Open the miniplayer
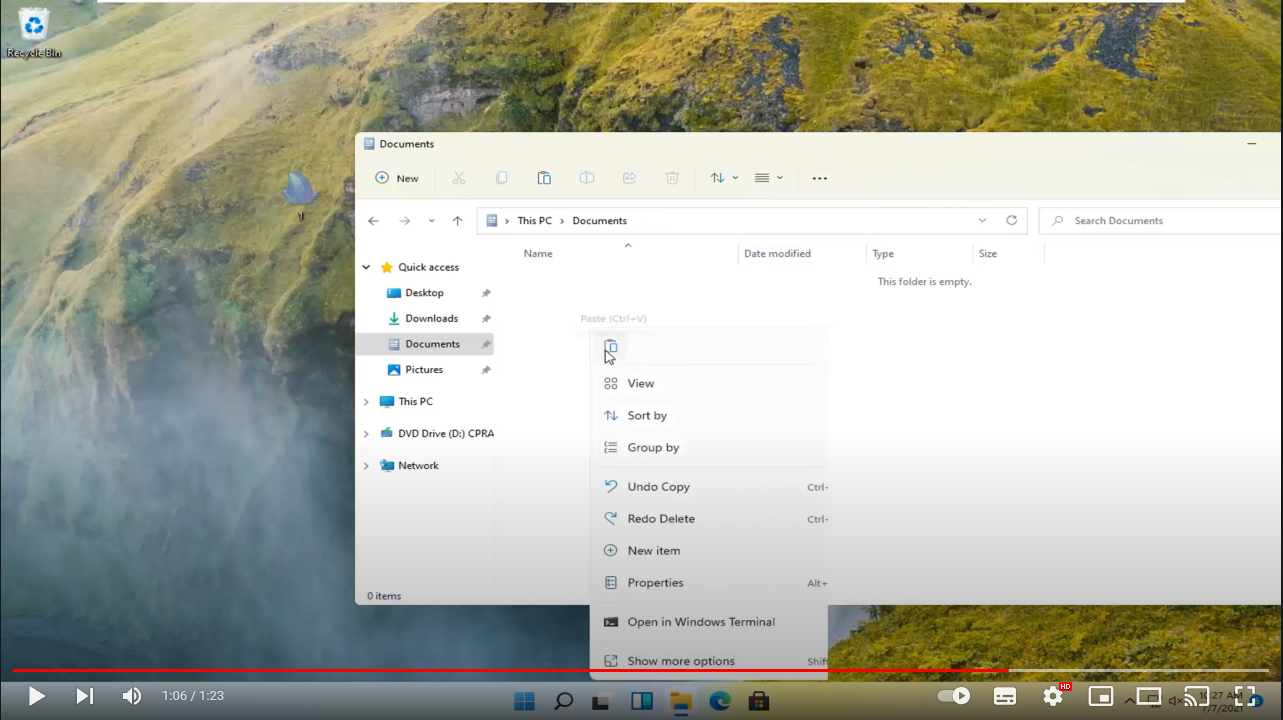The height and width of the screenshot is (720, 1283). click(1100, 696)
